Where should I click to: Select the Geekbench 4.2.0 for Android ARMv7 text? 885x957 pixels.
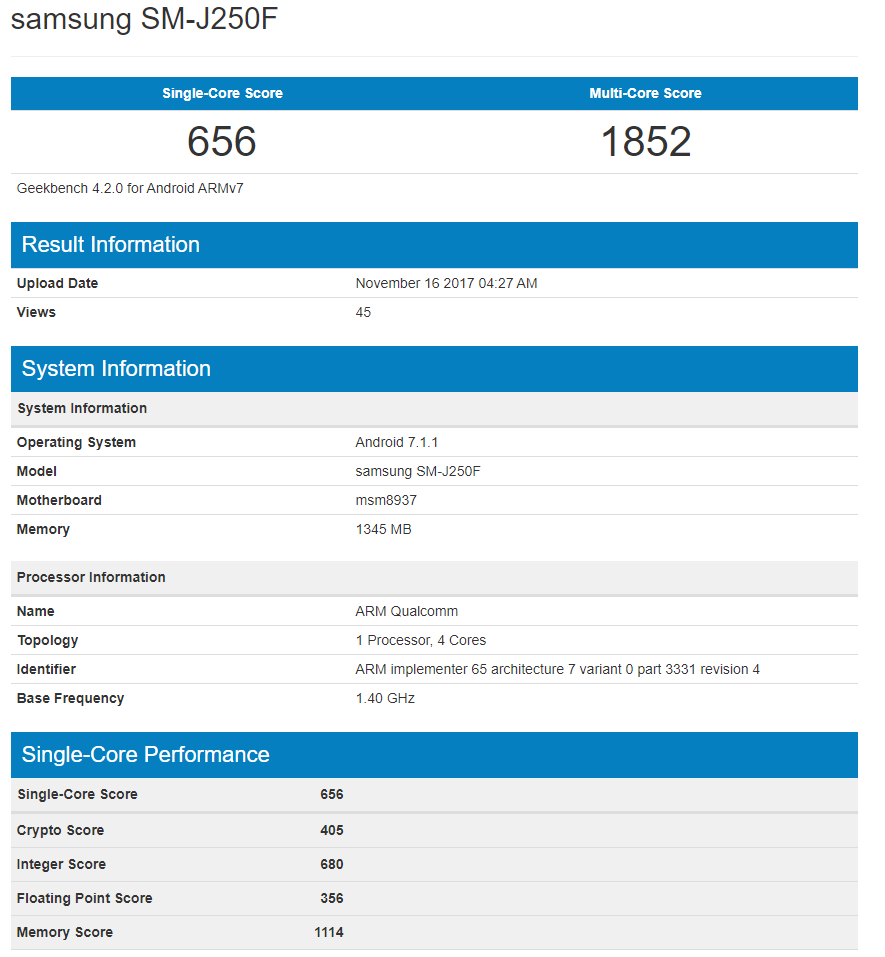130,188
